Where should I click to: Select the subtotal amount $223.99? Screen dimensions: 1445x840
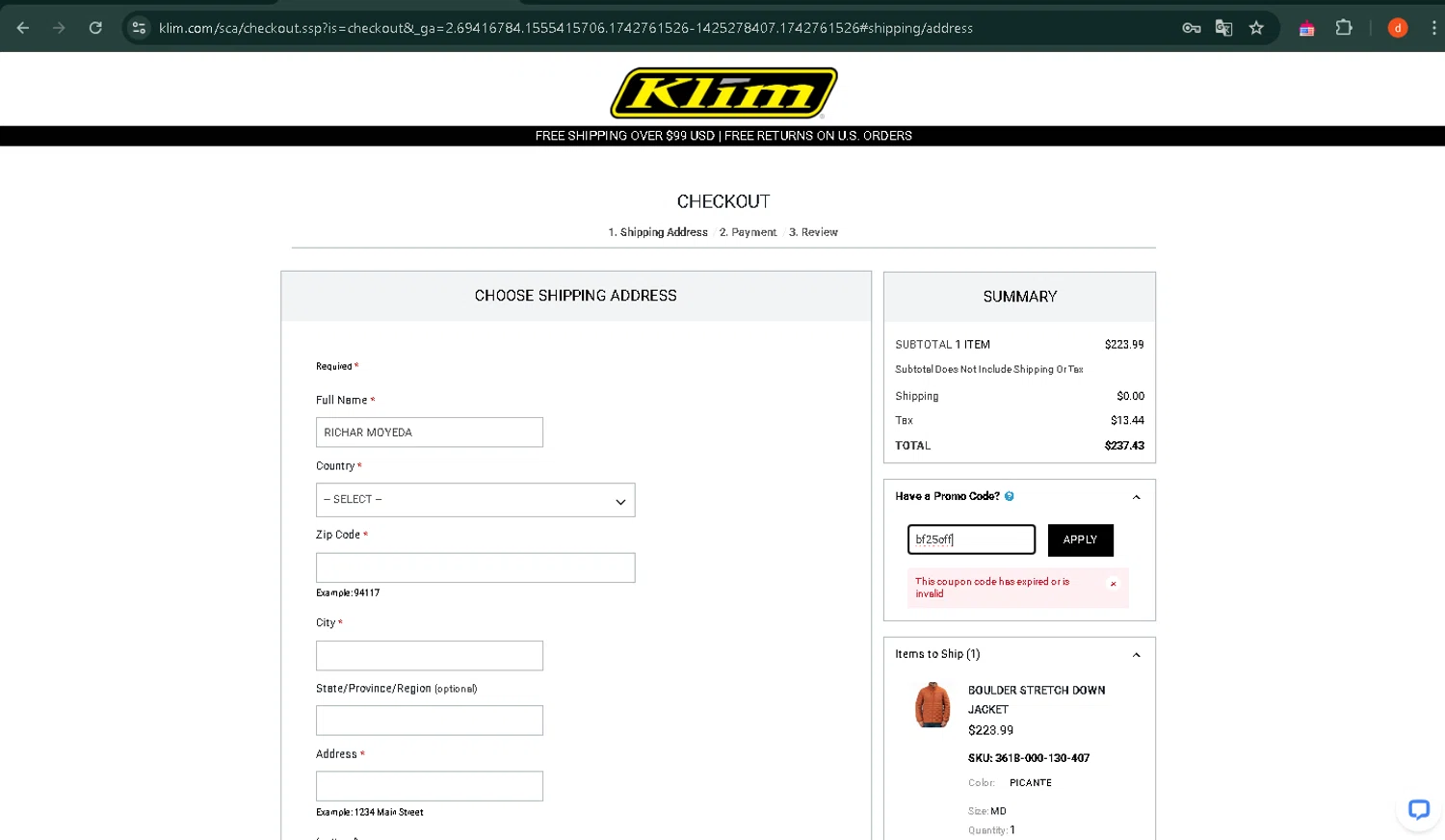click(1124, 345)
